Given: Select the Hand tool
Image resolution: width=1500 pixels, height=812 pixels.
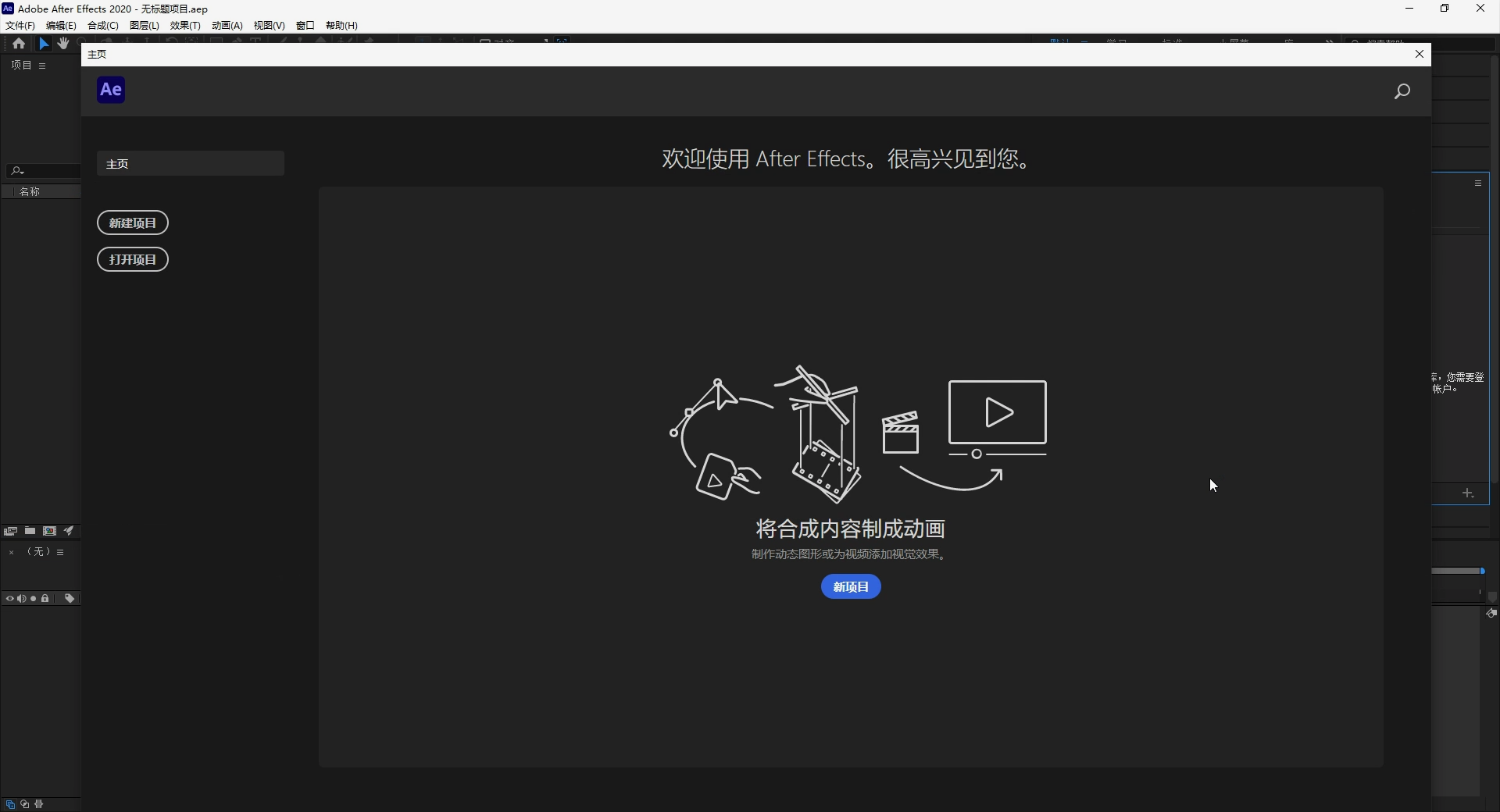Looking at the screenshot, I should click(x=63, y=44).
